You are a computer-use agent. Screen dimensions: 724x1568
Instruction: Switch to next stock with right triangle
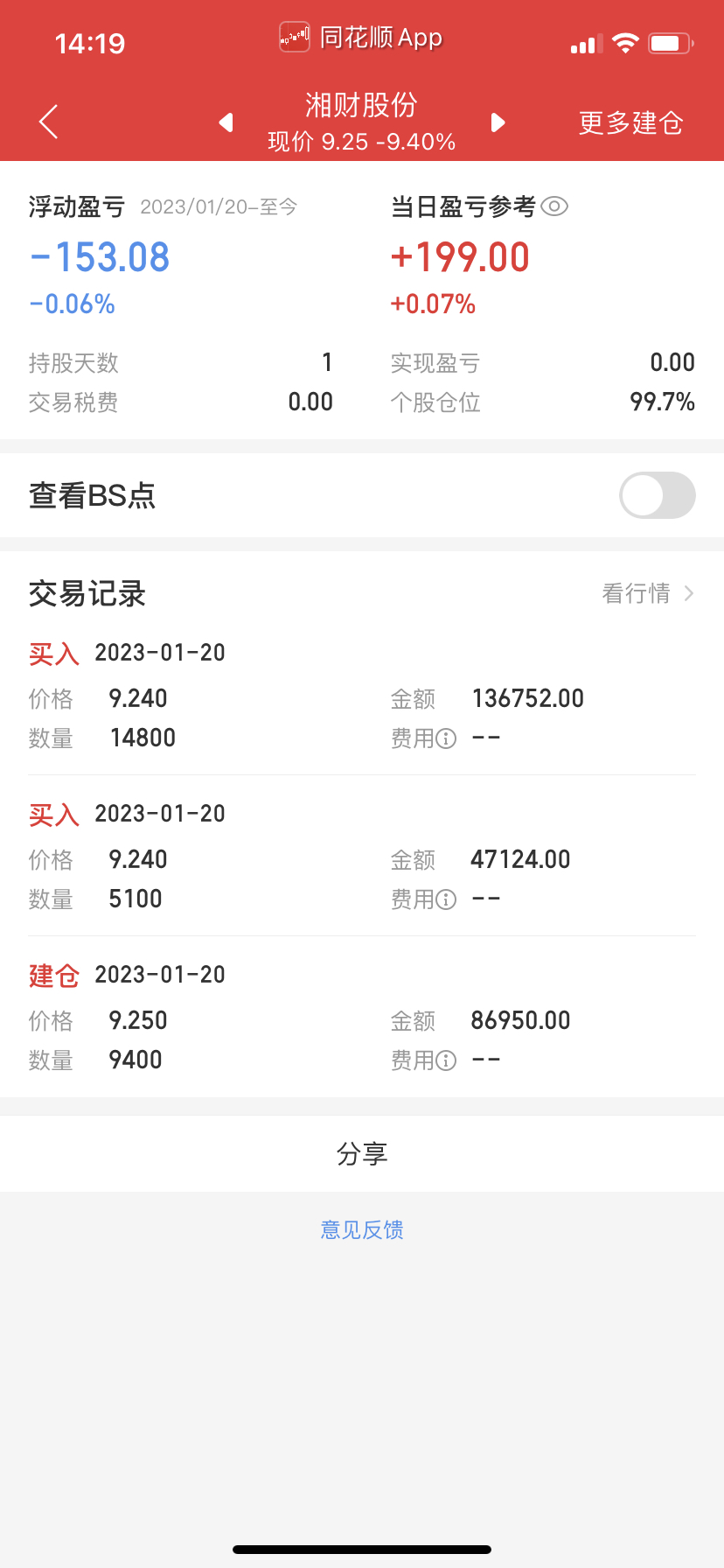click(x=498, y=122)
